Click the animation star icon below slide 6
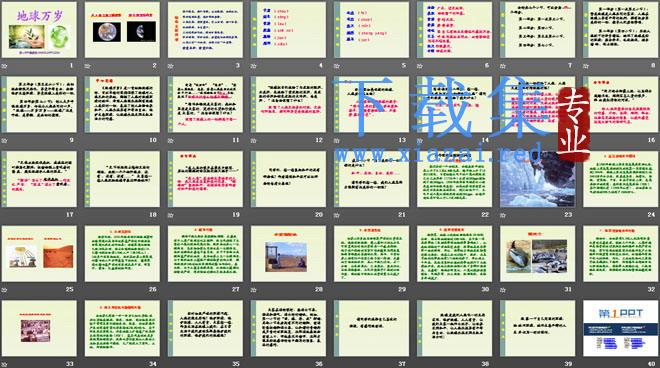The width and height of the screenshot is (660, 368). pyautogui.click(x=420, y=66)
